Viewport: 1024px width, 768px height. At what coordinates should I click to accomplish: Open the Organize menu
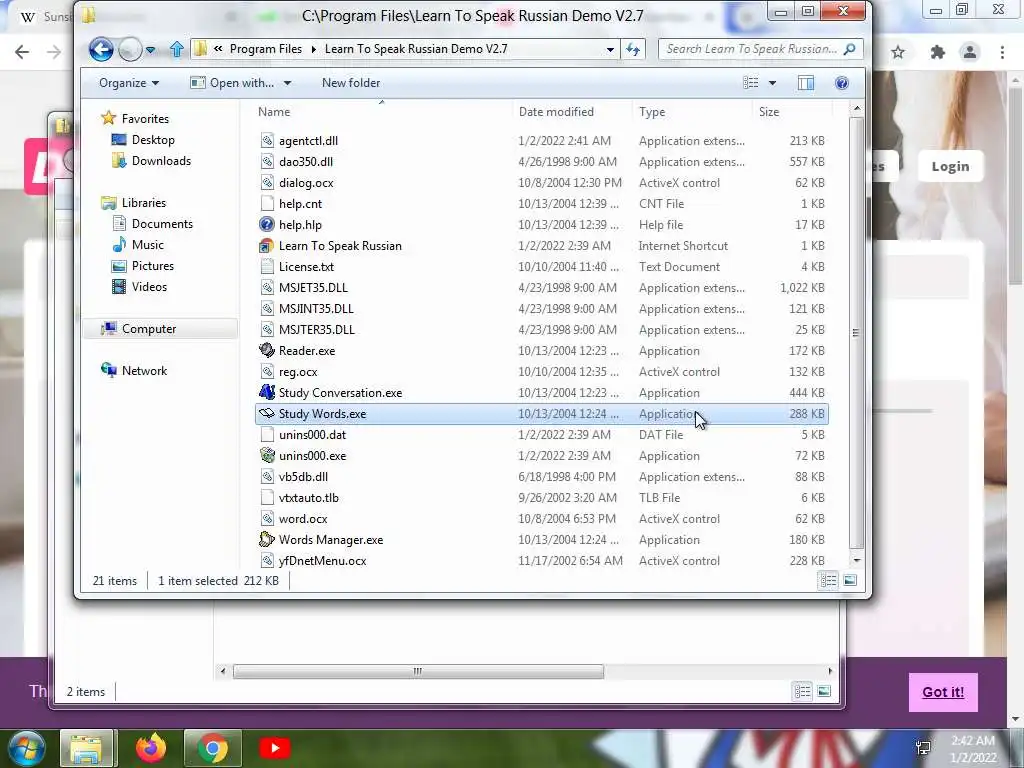pos(129,83)
